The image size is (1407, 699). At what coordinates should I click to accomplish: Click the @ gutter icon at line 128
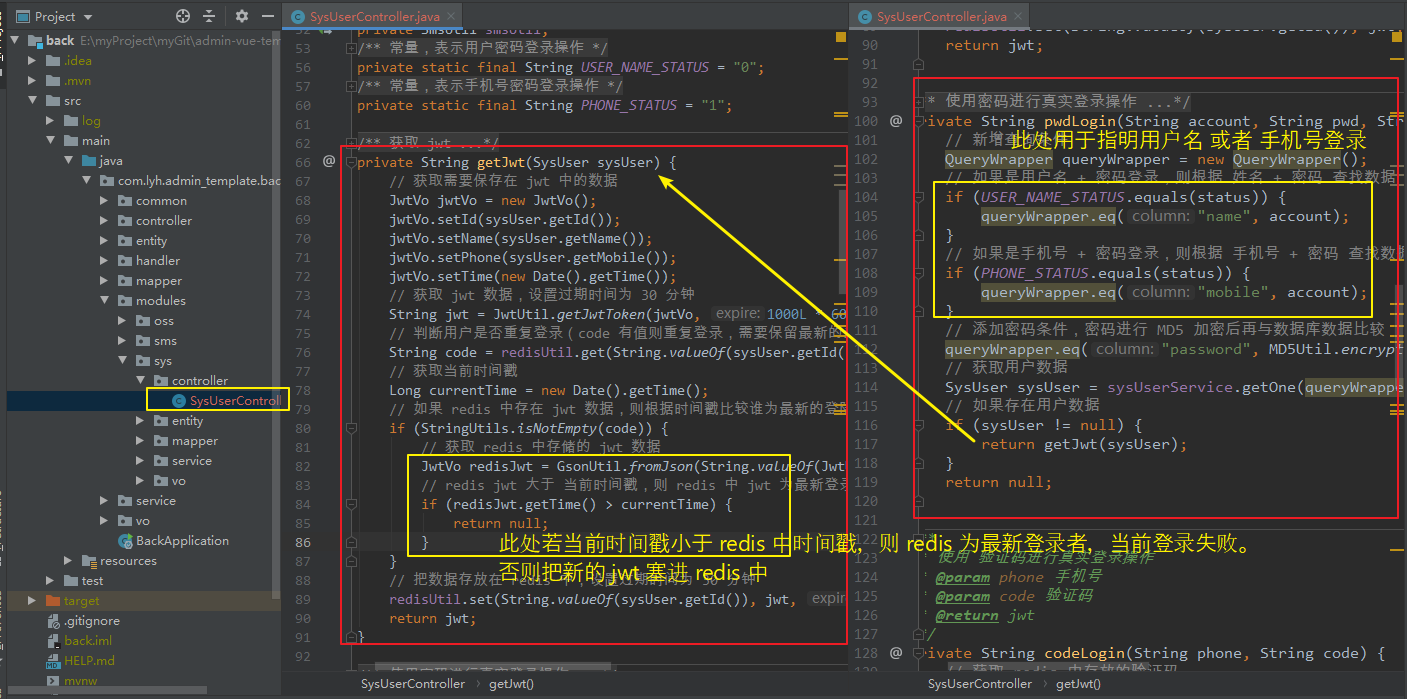[x=895, y=652]
